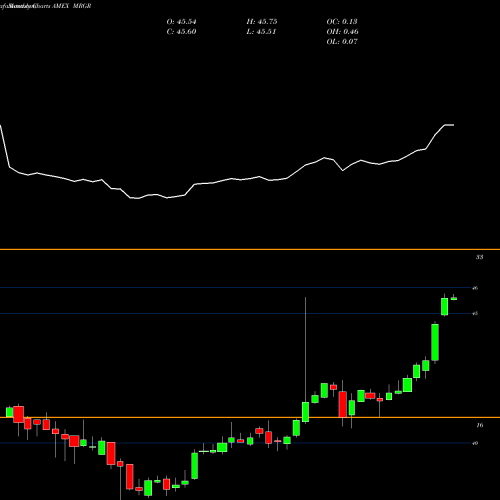Select the last small green candlestick

click(454, 299)
